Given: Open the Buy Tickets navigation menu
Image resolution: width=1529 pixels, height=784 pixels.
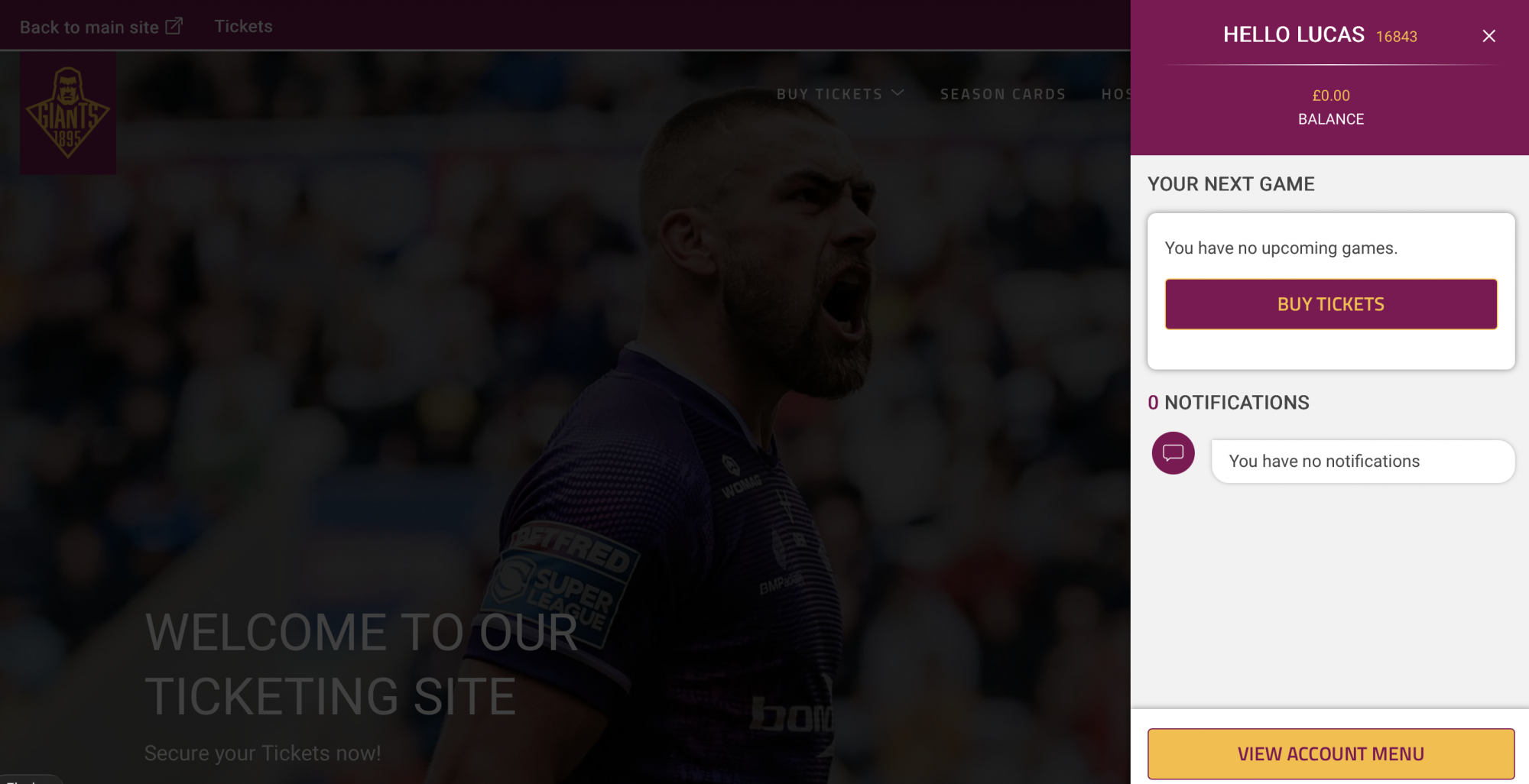Looking at the screenshot, I should pos(829,94).
